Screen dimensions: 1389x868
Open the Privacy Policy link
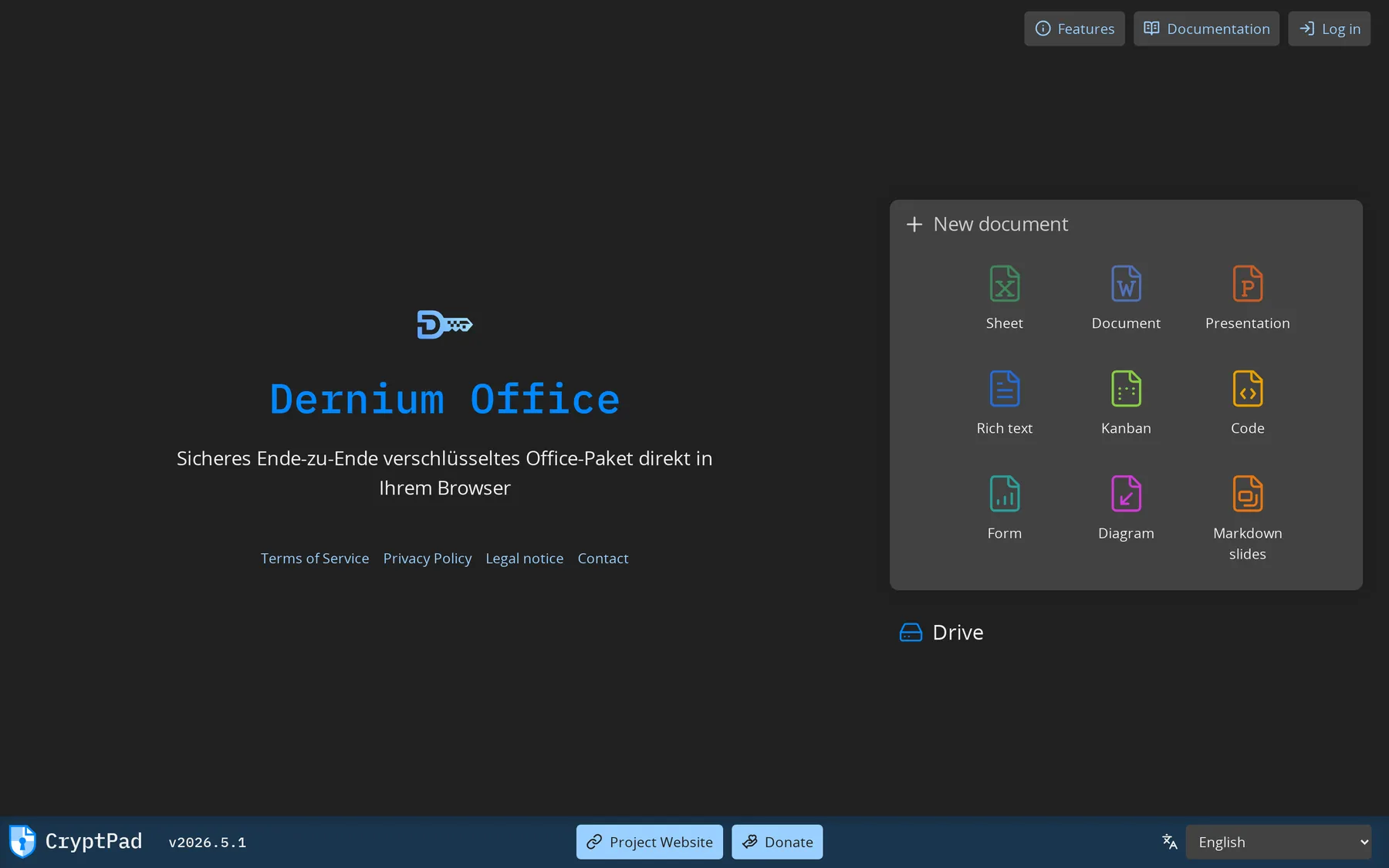428,558
